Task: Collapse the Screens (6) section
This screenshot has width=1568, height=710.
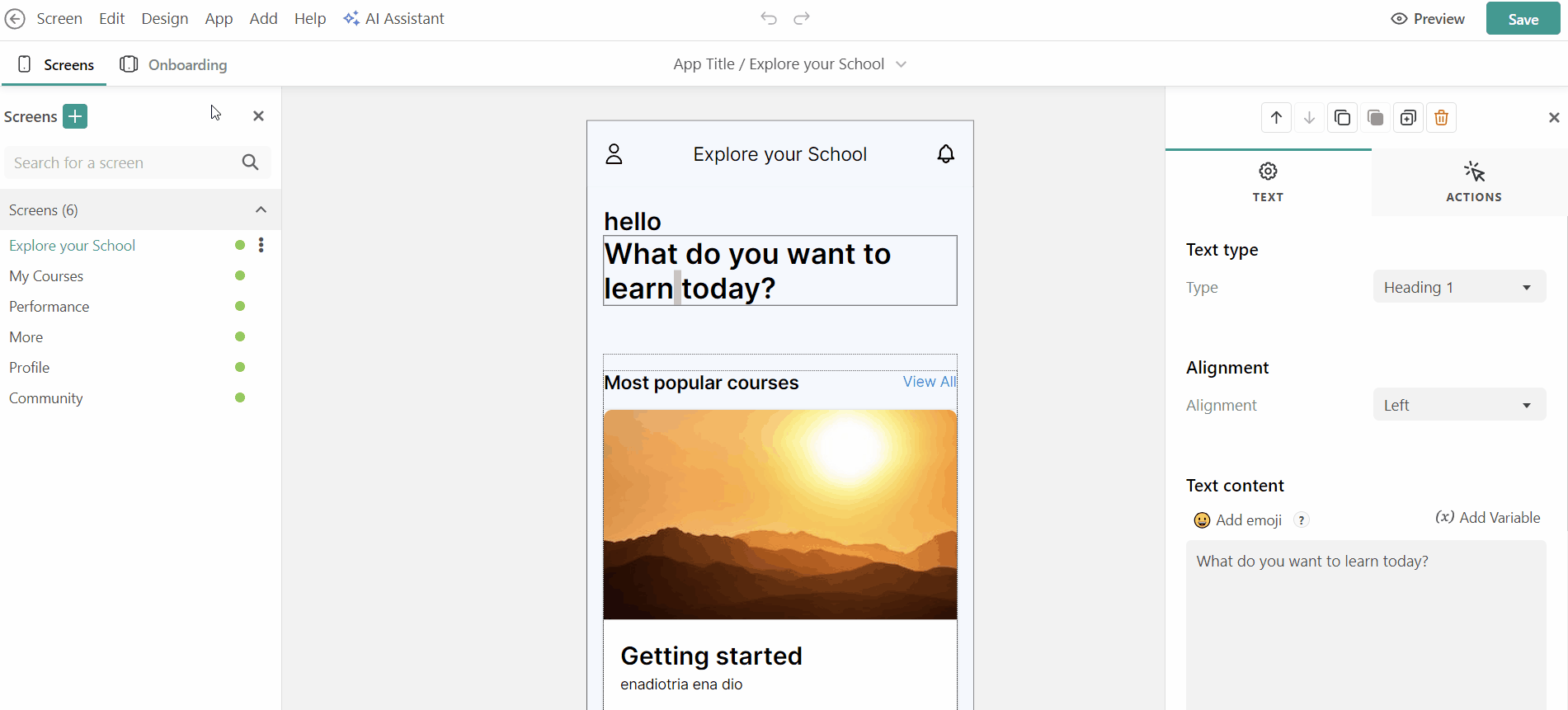Action: tap(261, 209)
